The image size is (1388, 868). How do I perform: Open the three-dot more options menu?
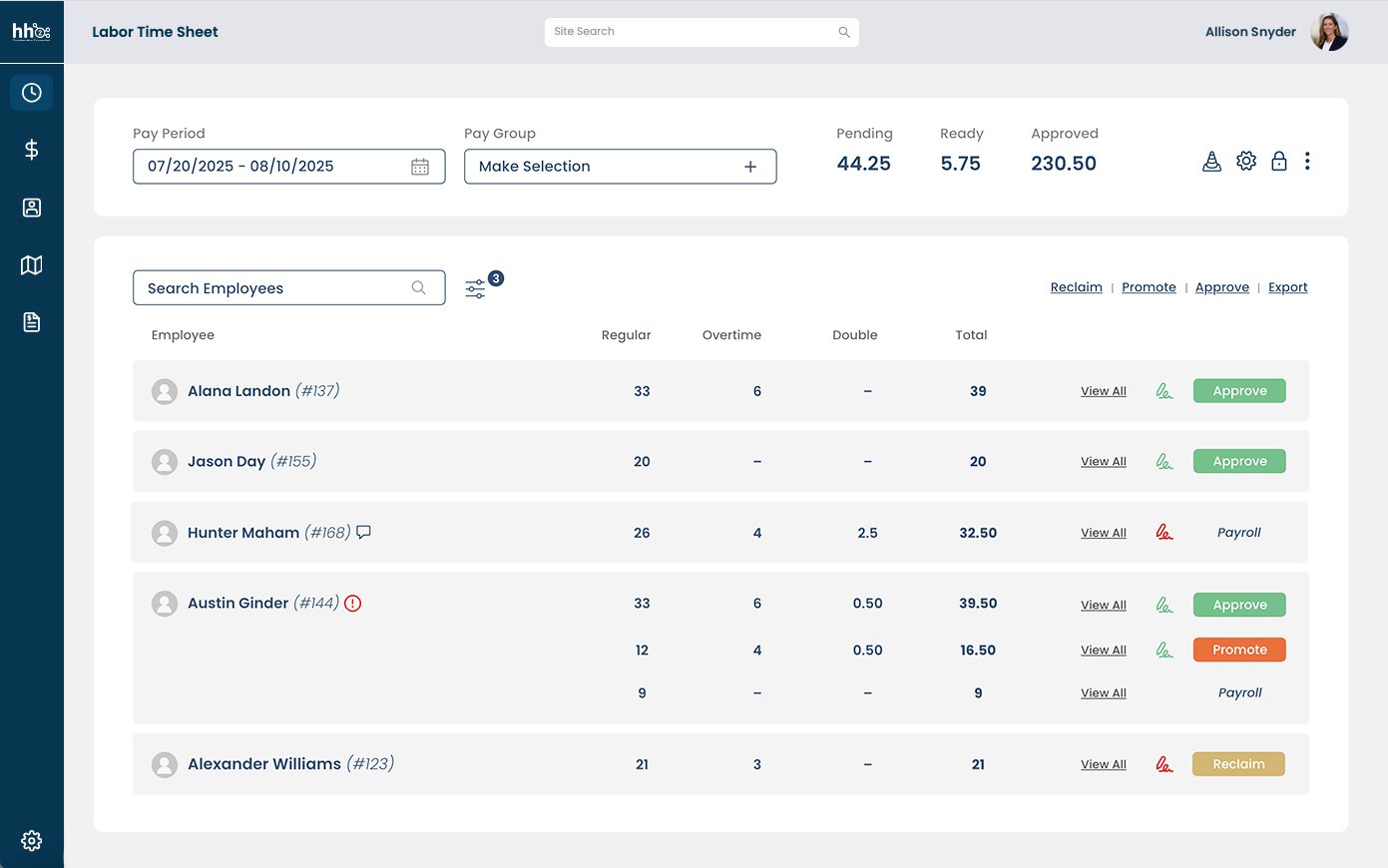pyautogui.click(x=1307, y=162)
